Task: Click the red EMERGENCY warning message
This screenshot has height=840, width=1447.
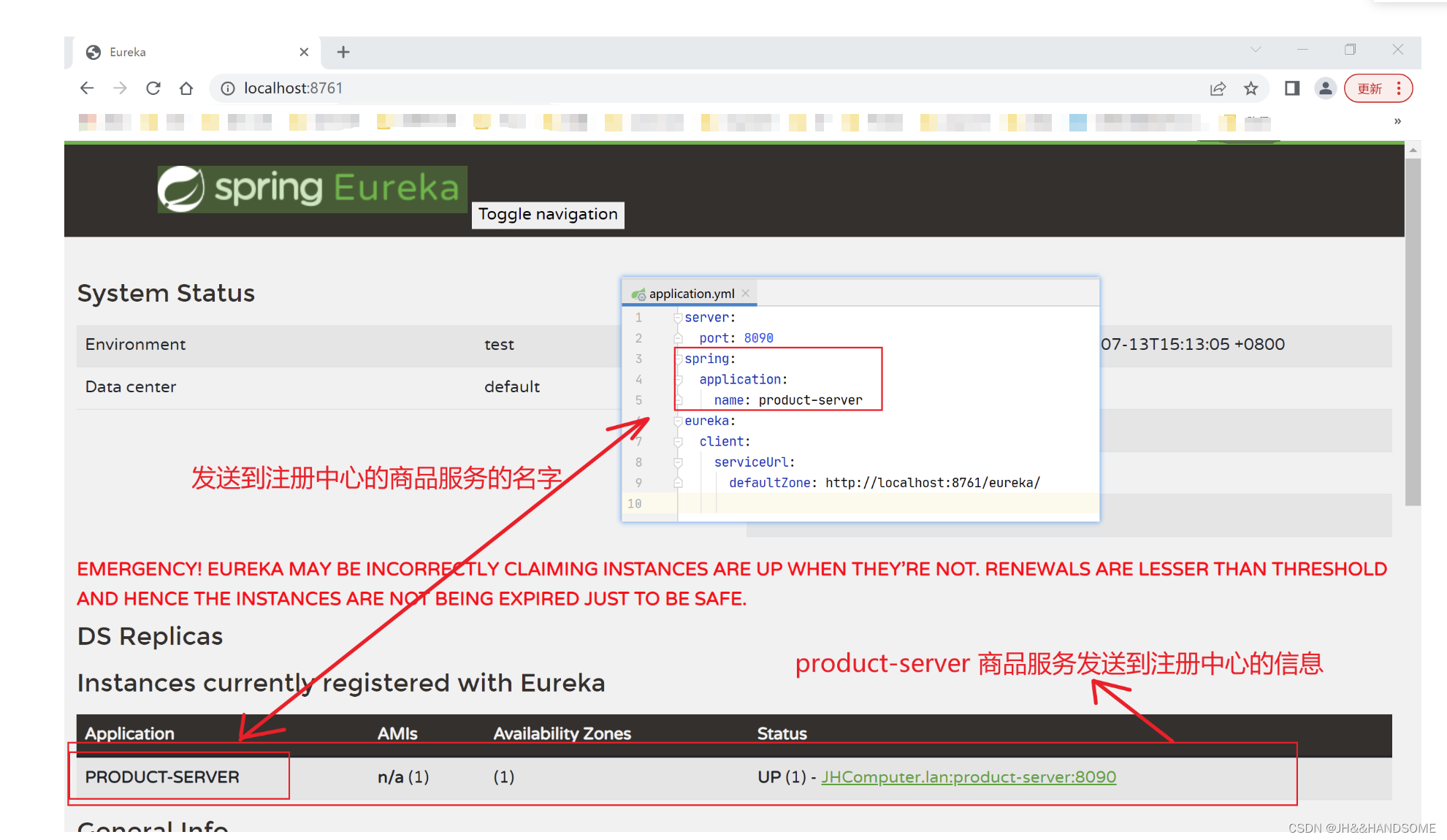Action: coord(732,584)
